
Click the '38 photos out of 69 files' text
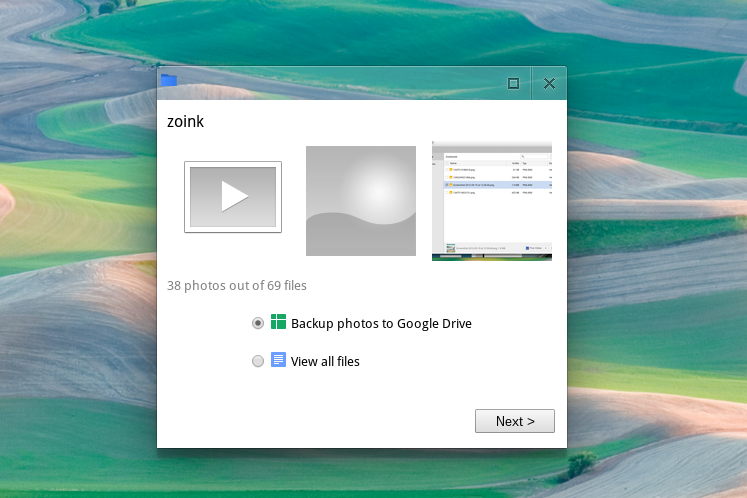point(237,285)
